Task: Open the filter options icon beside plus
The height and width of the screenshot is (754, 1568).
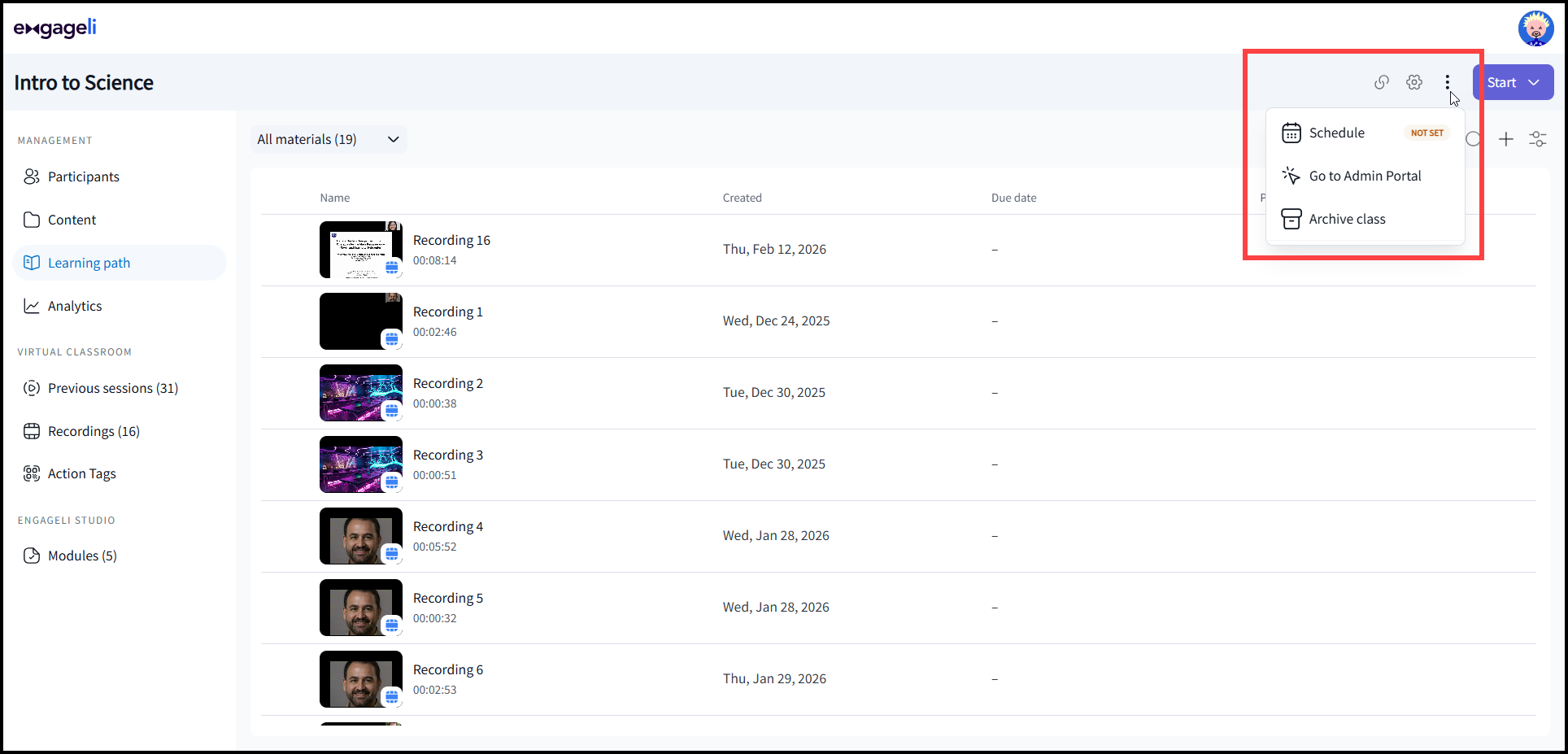Action: [1539, 139]
